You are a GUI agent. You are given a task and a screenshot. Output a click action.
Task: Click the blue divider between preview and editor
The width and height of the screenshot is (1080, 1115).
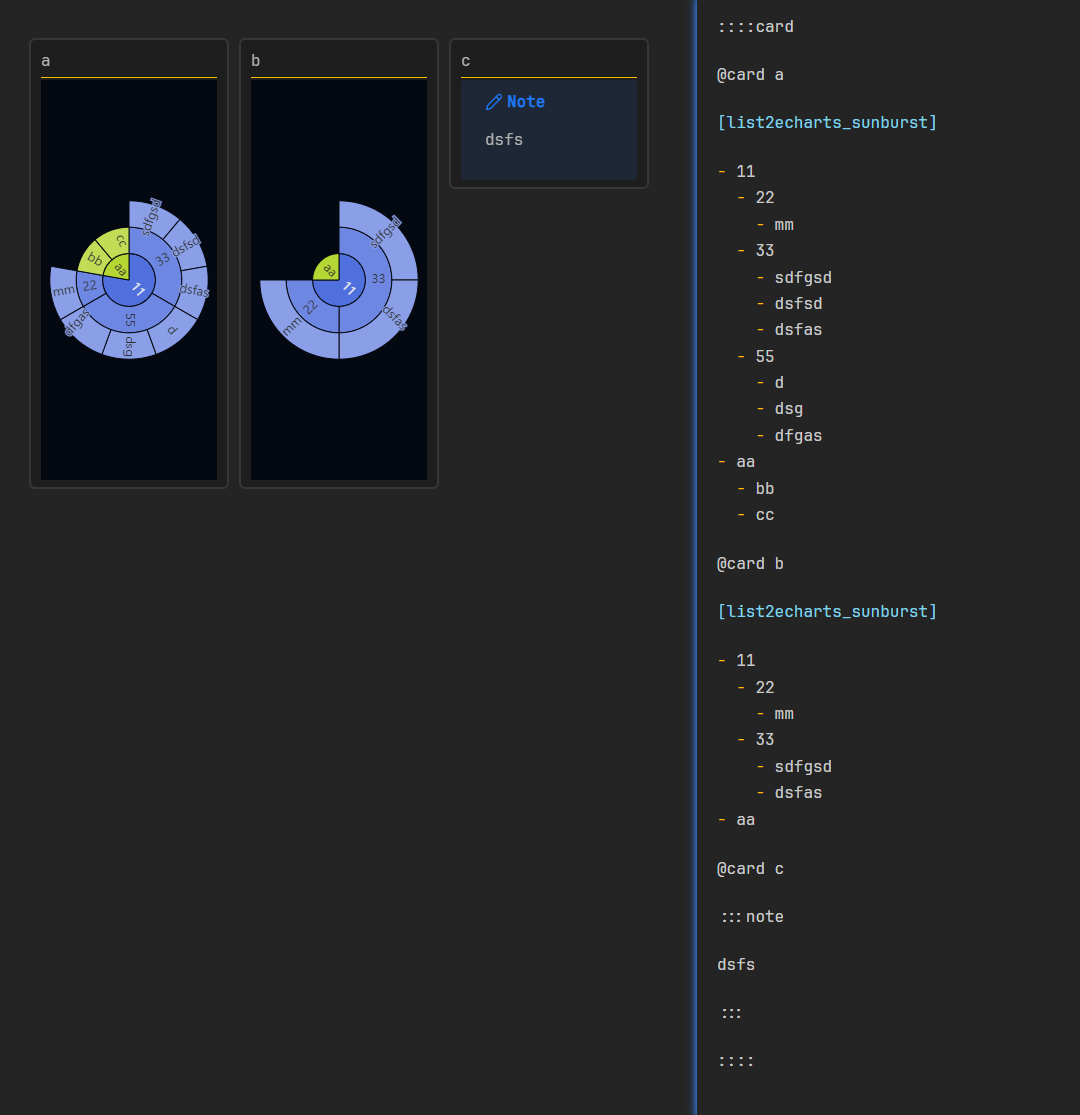coord(695,557)
